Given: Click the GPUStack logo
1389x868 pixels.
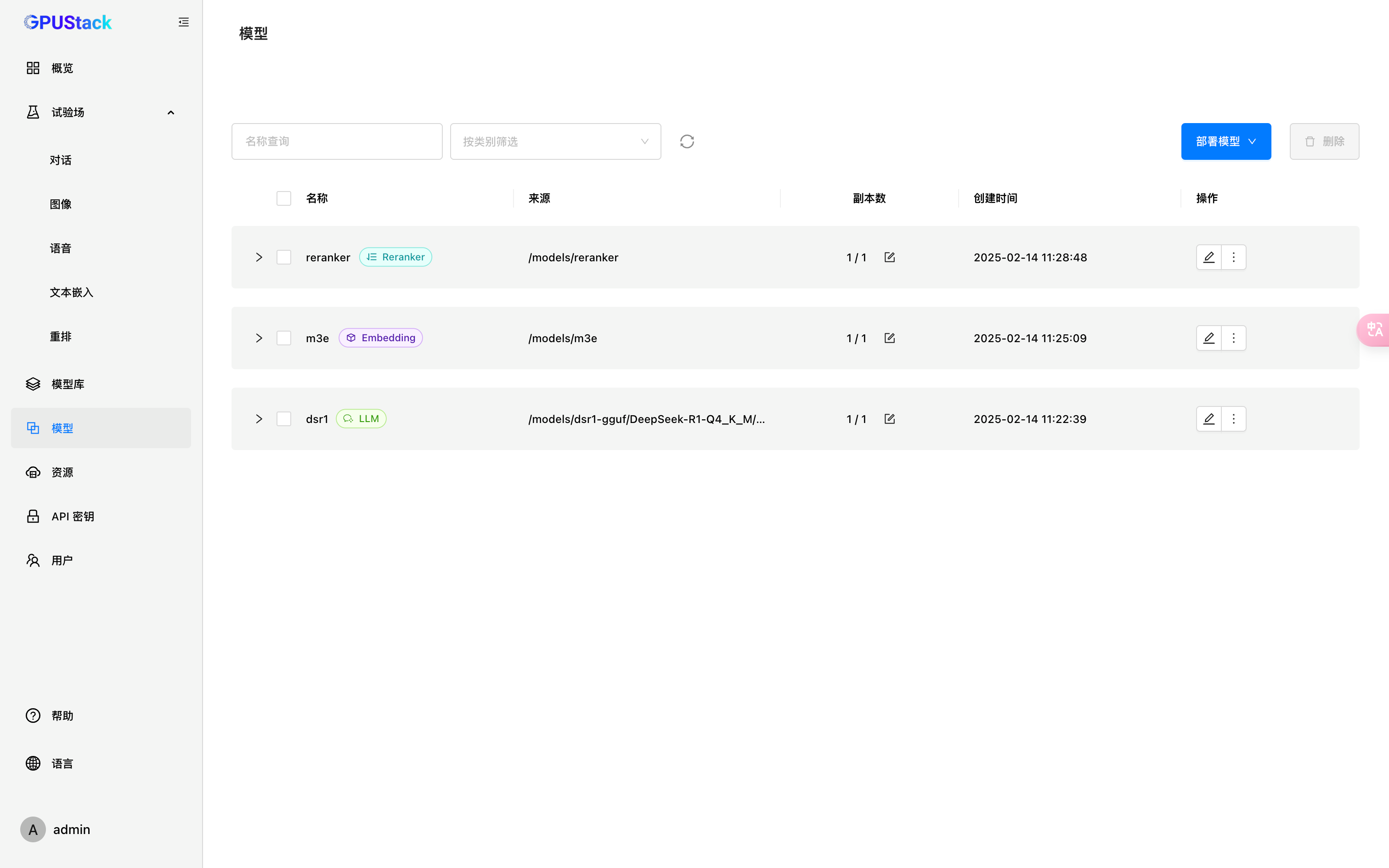Looking at the screenshot, I should click(68, 23).
